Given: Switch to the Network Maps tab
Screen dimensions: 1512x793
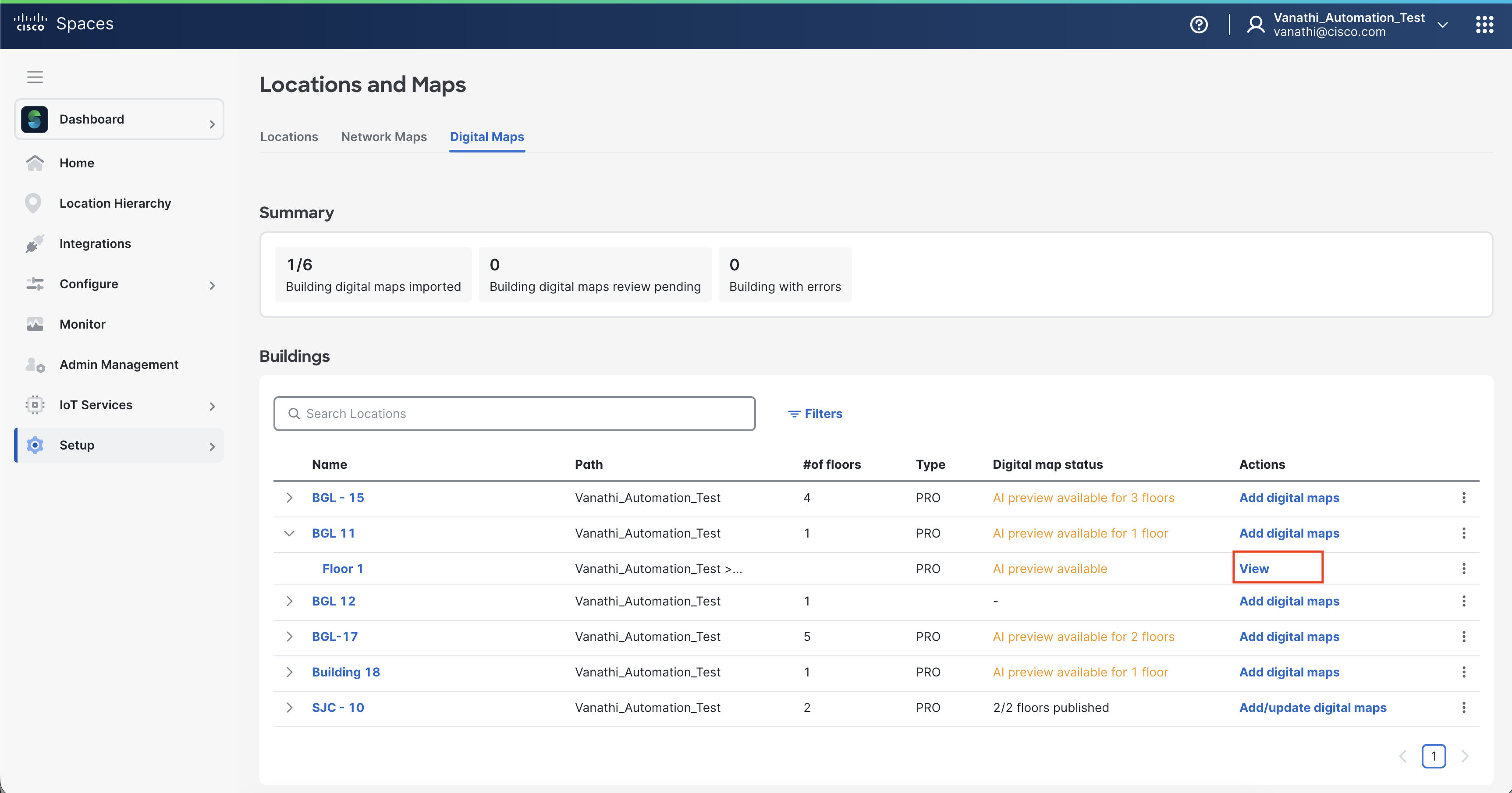Looking at the screenshot, I should click(384, 137).
